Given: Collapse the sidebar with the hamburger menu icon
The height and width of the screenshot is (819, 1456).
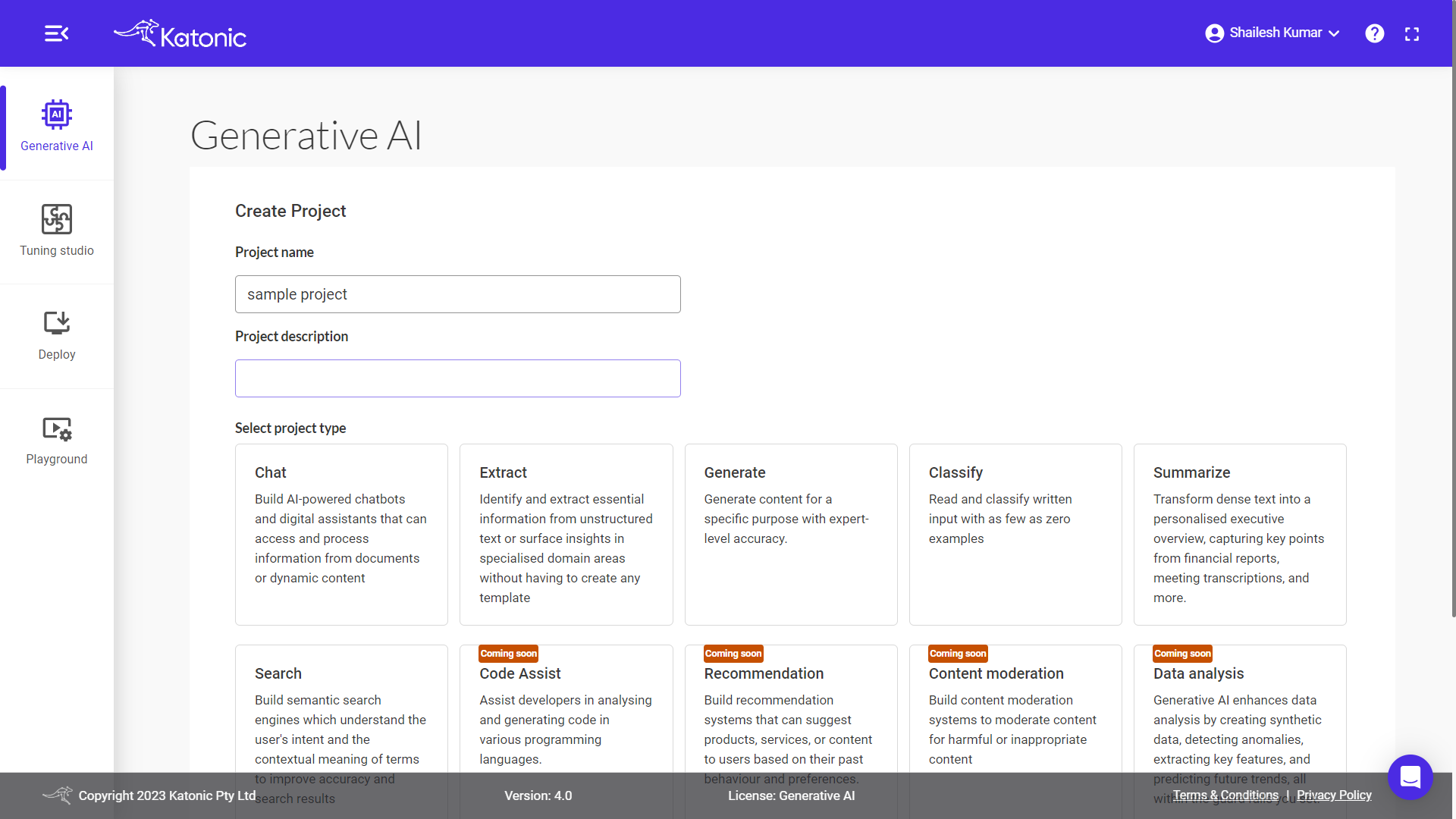Looking at the screenshot, I should tap(56, 33).
